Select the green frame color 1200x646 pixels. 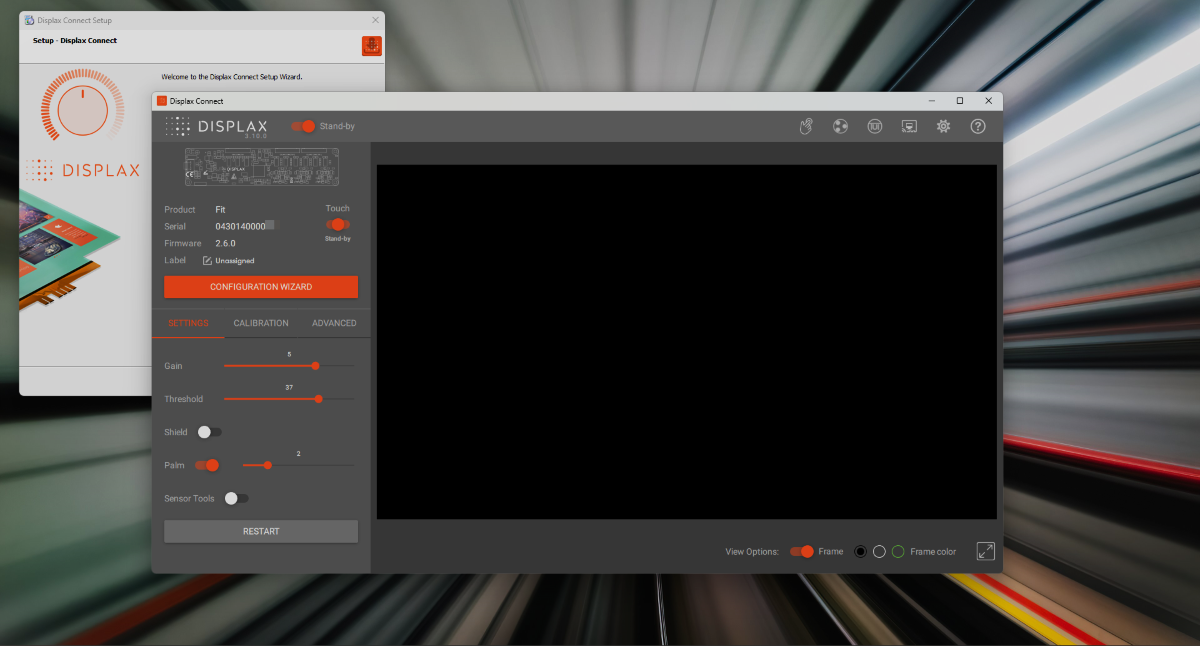click(x=898, y=551)
